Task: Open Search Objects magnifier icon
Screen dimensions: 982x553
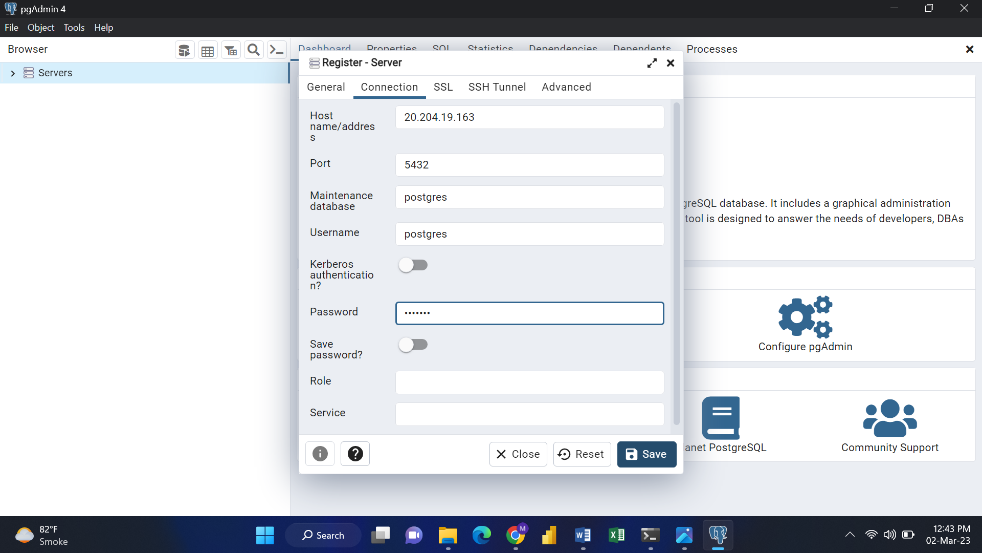Action: [x=254, y=50]
